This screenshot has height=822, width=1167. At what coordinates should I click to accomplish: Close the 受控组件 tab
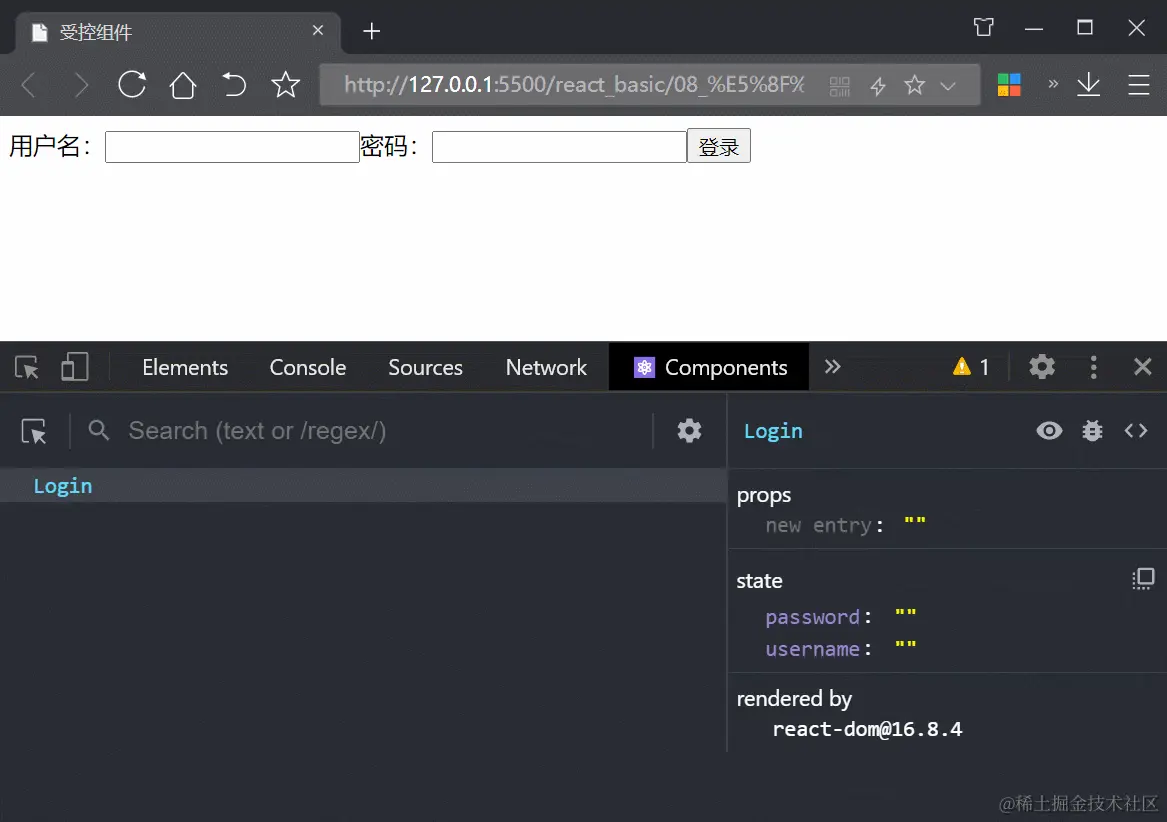[318, 31]
